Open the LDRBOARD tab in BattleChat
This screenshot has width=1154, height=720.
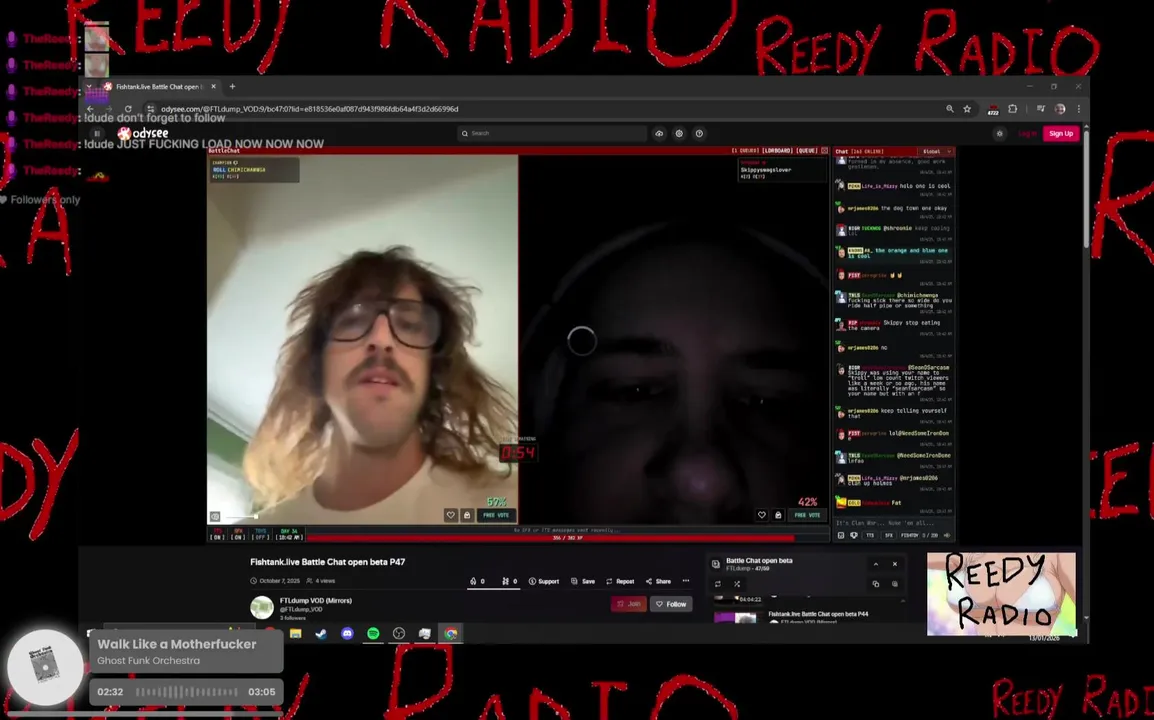[x=778, y=150]
